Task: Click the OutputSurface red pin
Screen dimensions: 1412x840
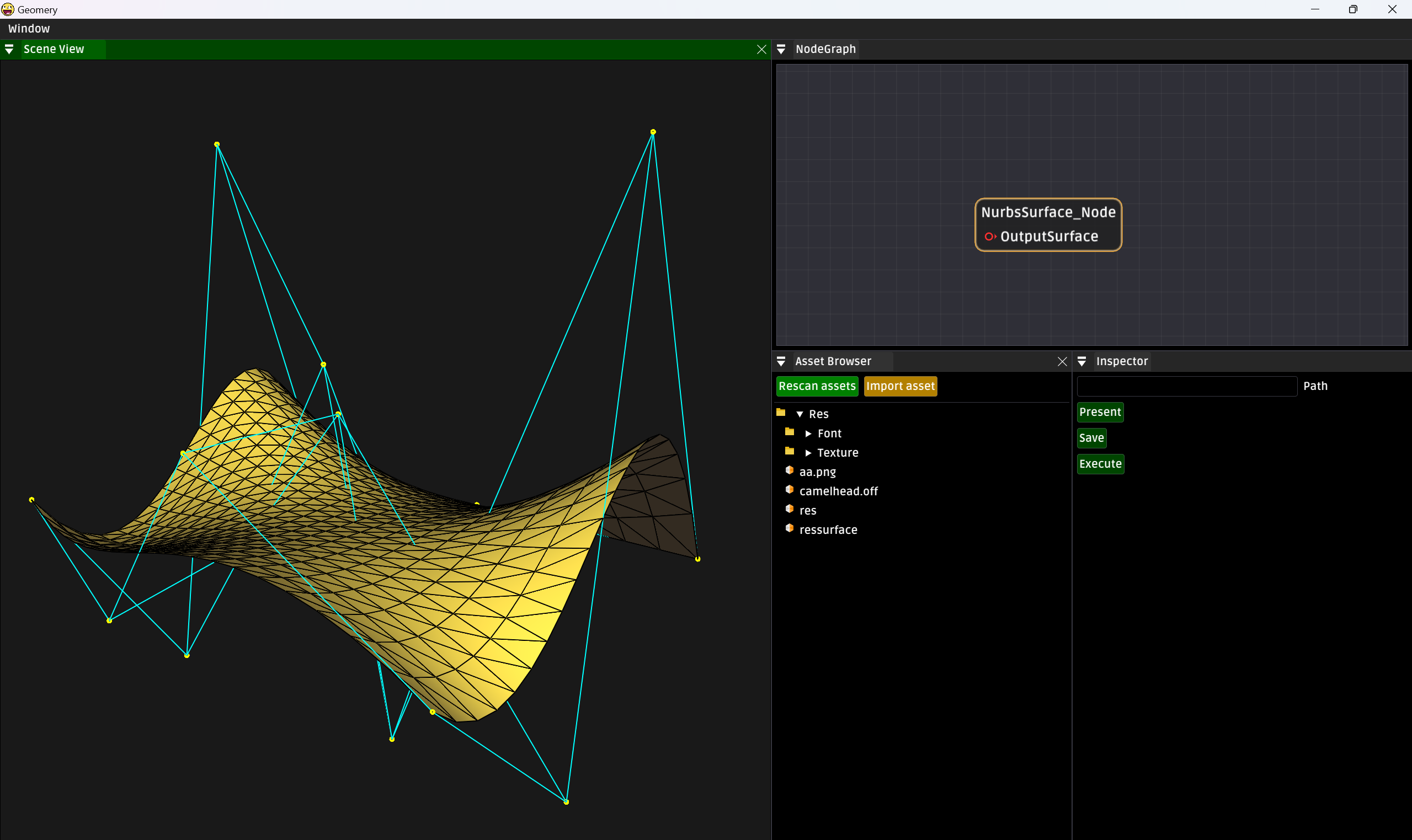Action: coord(990,237)
